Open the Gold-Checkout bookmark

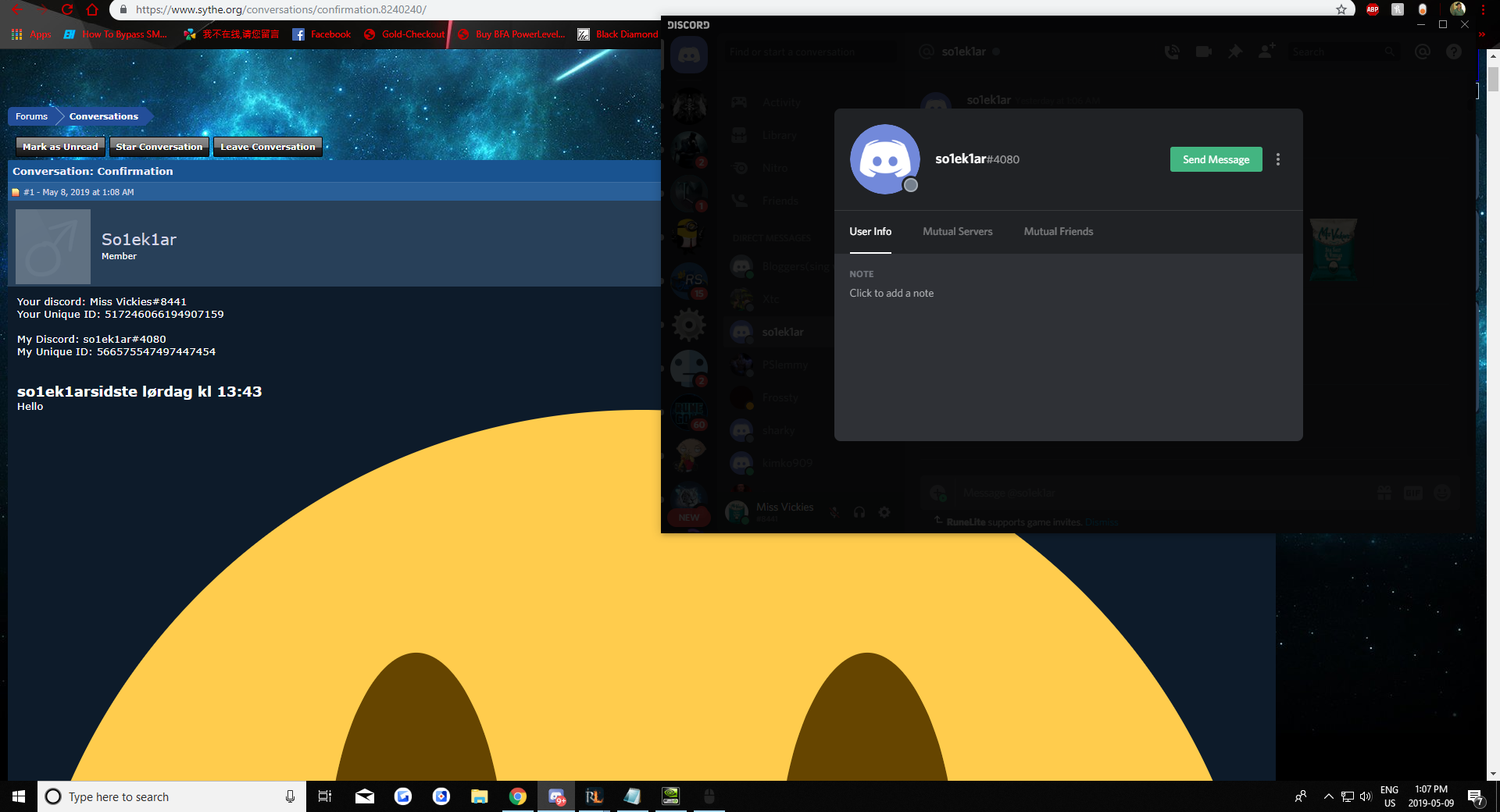coord(404,34)
